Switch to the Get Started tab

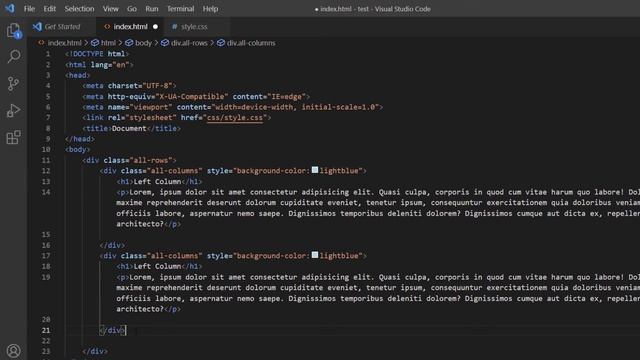click(62, 27)
